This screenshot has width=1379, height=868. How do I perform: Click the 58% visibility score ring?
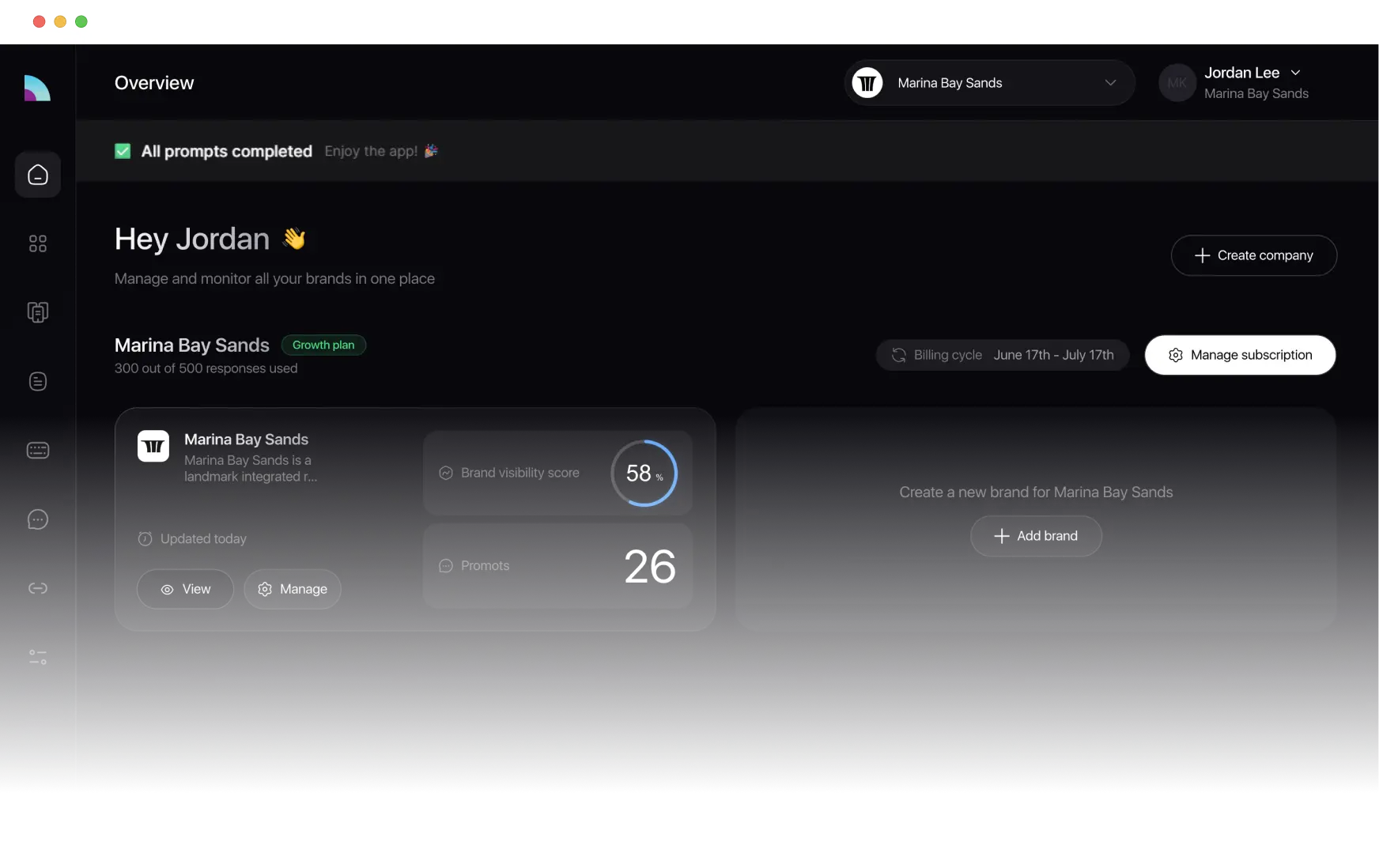coord(644,473)
